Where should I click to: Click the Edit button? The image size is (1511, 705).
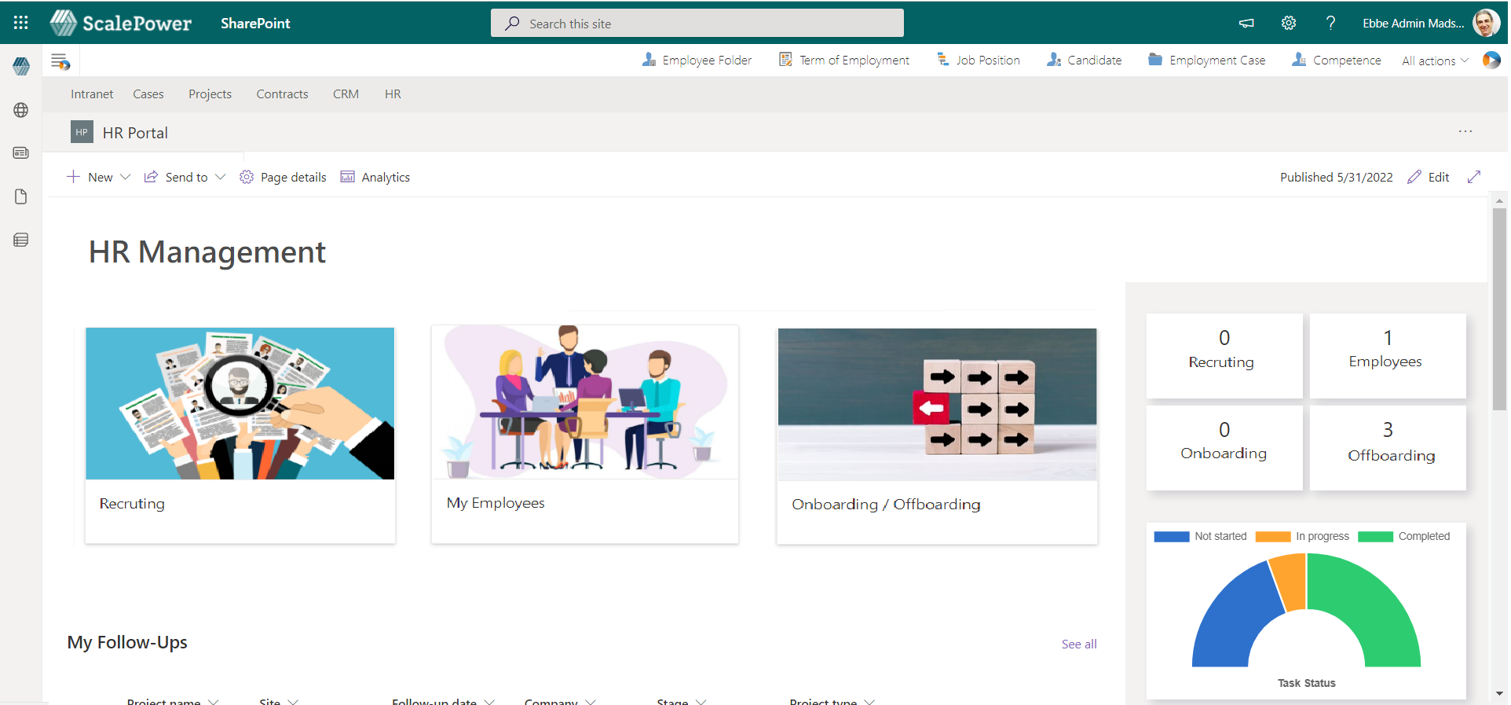(1428, 177)
